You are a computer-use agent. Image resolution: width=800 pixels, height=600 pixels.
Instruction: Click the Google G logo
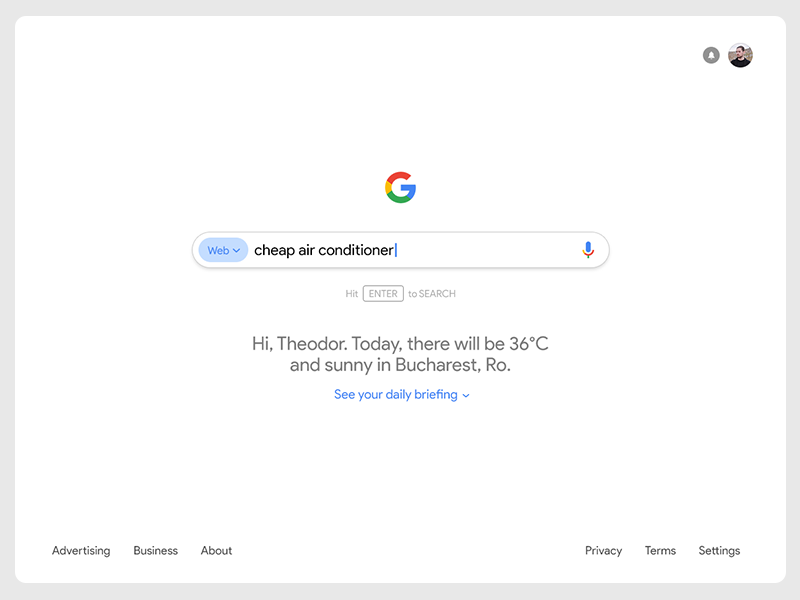coord(400,187)
